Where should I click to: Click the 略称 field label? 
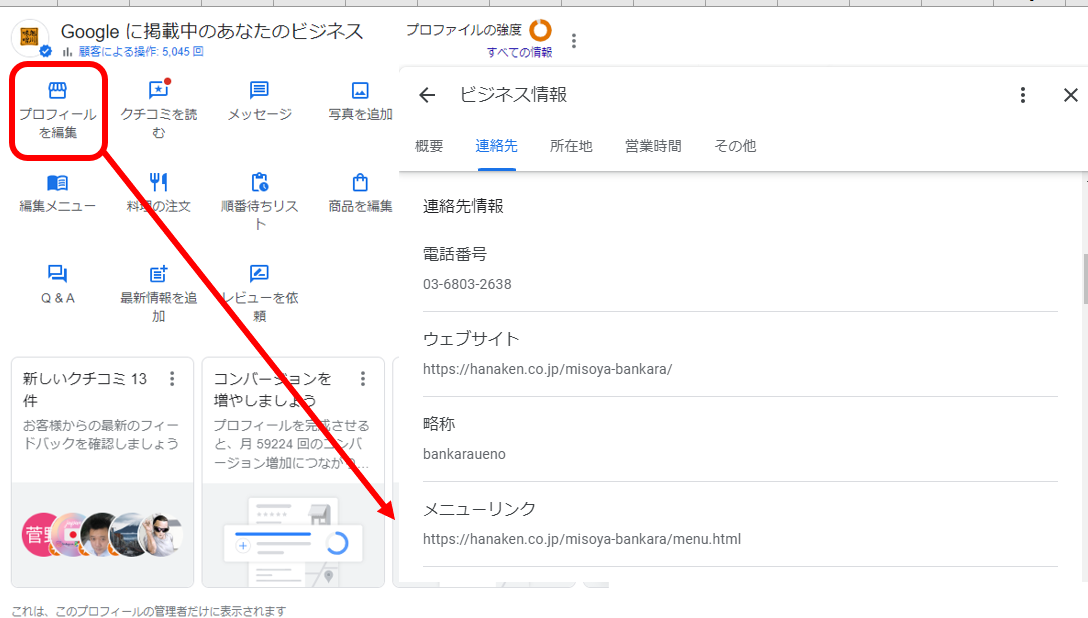(x=439, y=424)
